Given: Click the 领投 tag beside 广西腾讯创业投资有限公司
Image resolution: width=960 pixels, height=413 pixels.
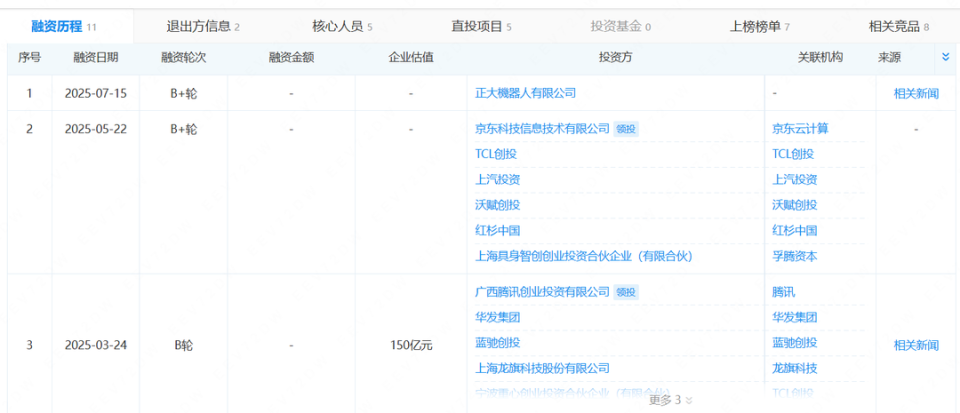Looking at the screenshot, I should click(626, 292).
